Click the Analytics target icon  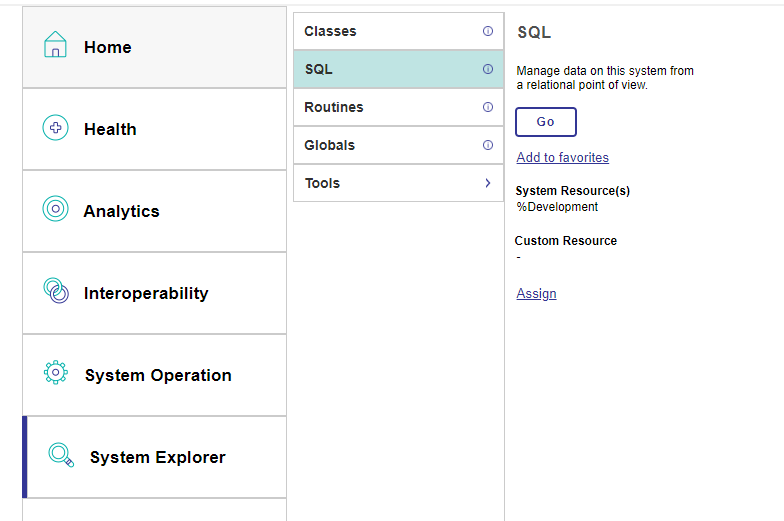pos(56,208)
